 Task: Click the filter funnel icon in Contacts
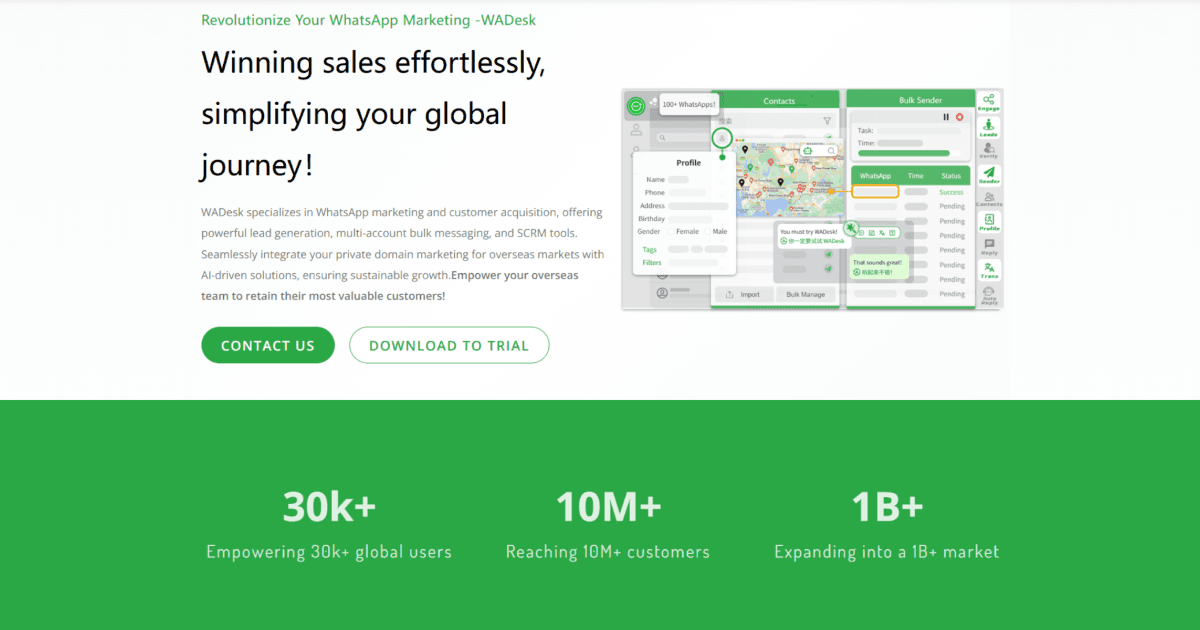(x=827, y=121)
